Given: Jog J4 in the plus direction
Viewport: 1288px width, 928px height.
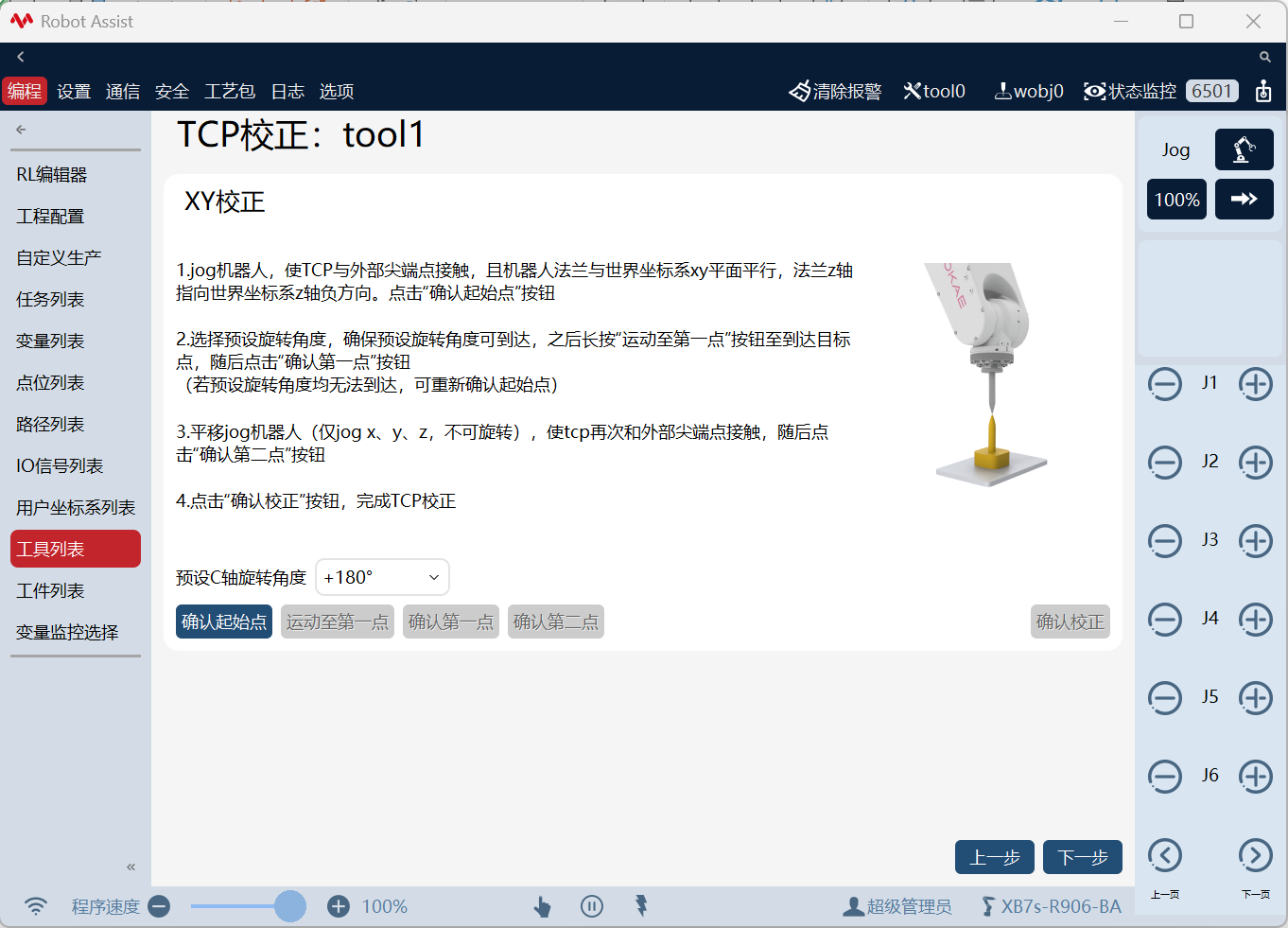Looking at the screenshot, I should tap(1256, 620).
